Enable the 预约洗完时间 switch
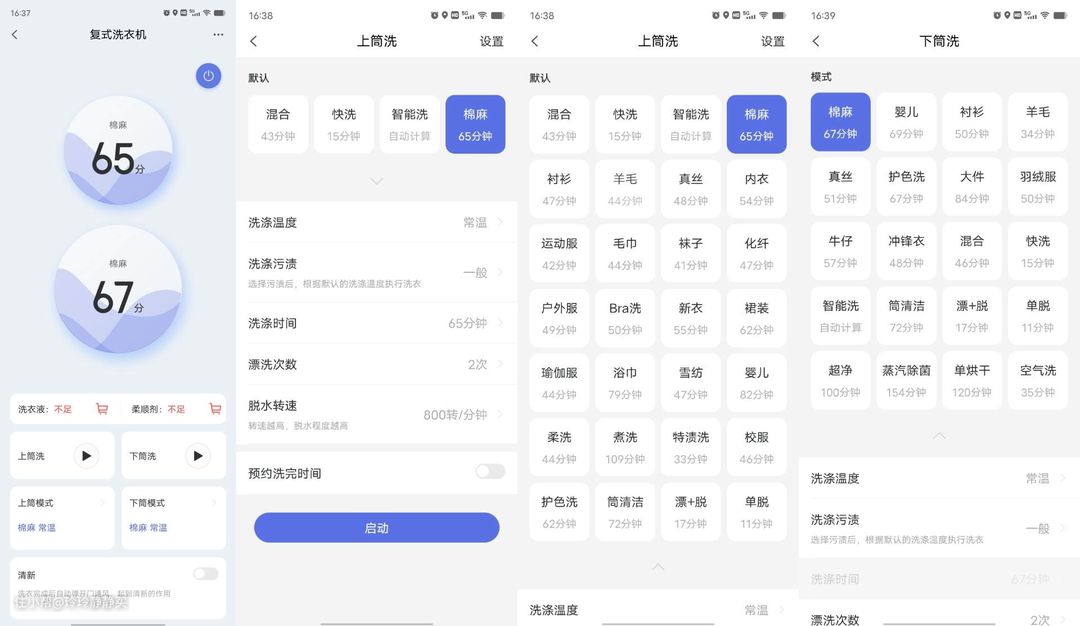 coord(489,472)
